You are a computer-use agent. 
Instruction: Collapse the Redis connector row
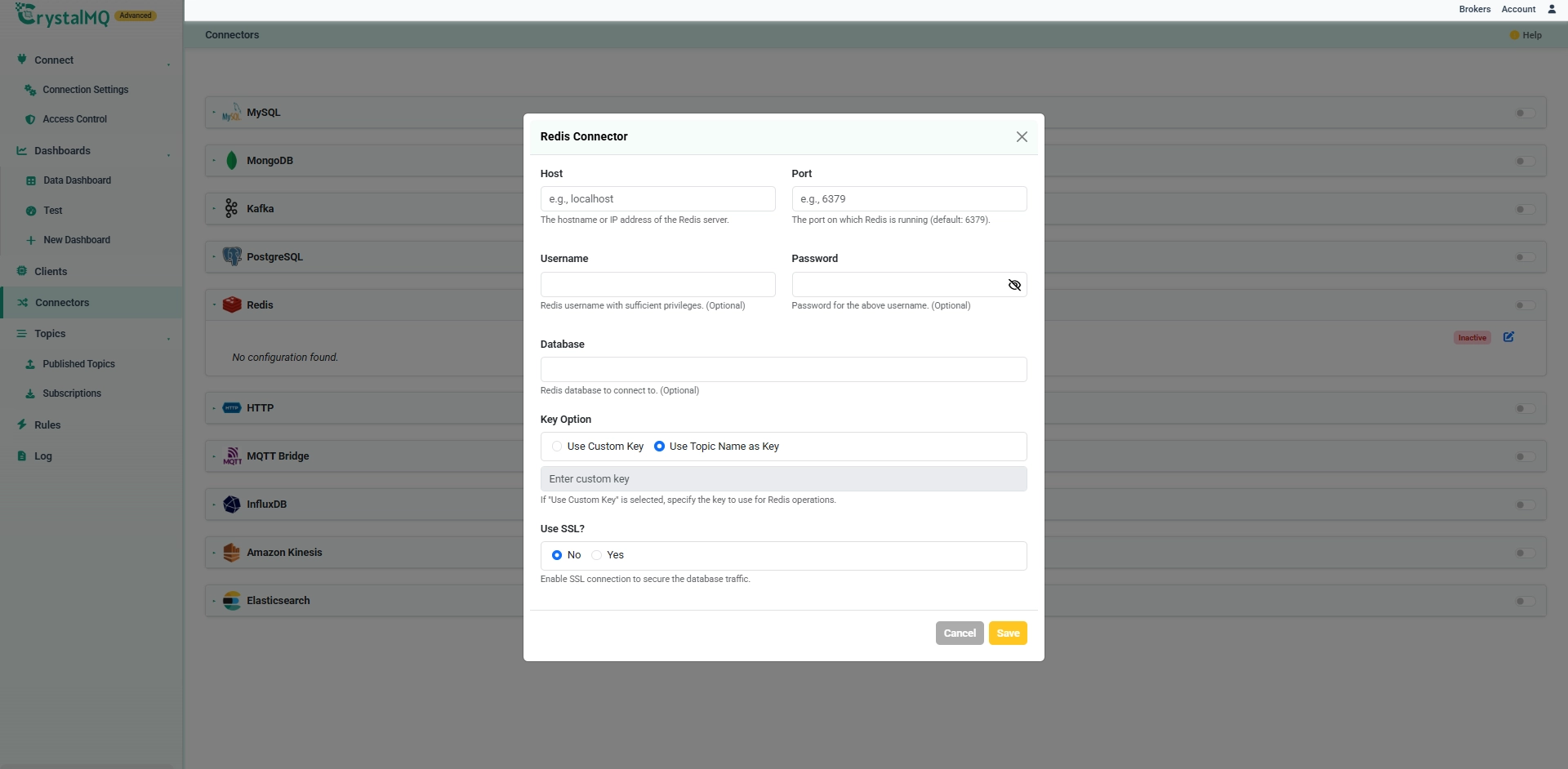214,305
